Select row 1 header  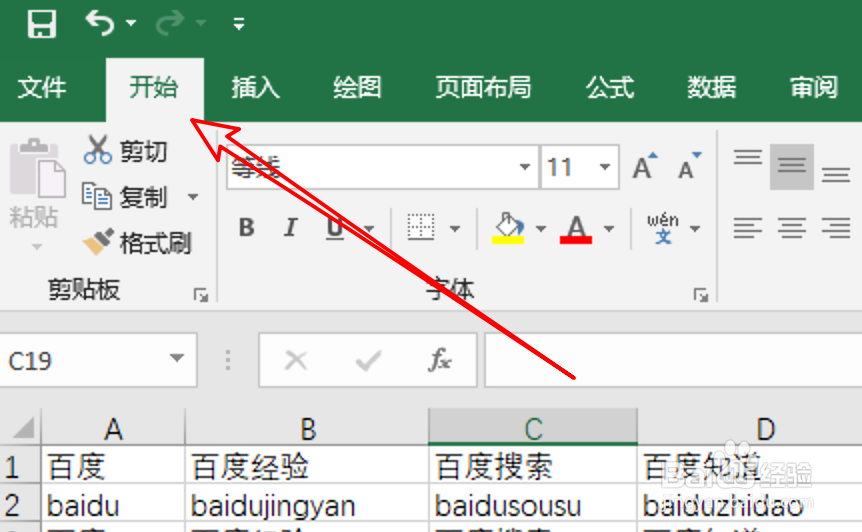coord(20,465)
